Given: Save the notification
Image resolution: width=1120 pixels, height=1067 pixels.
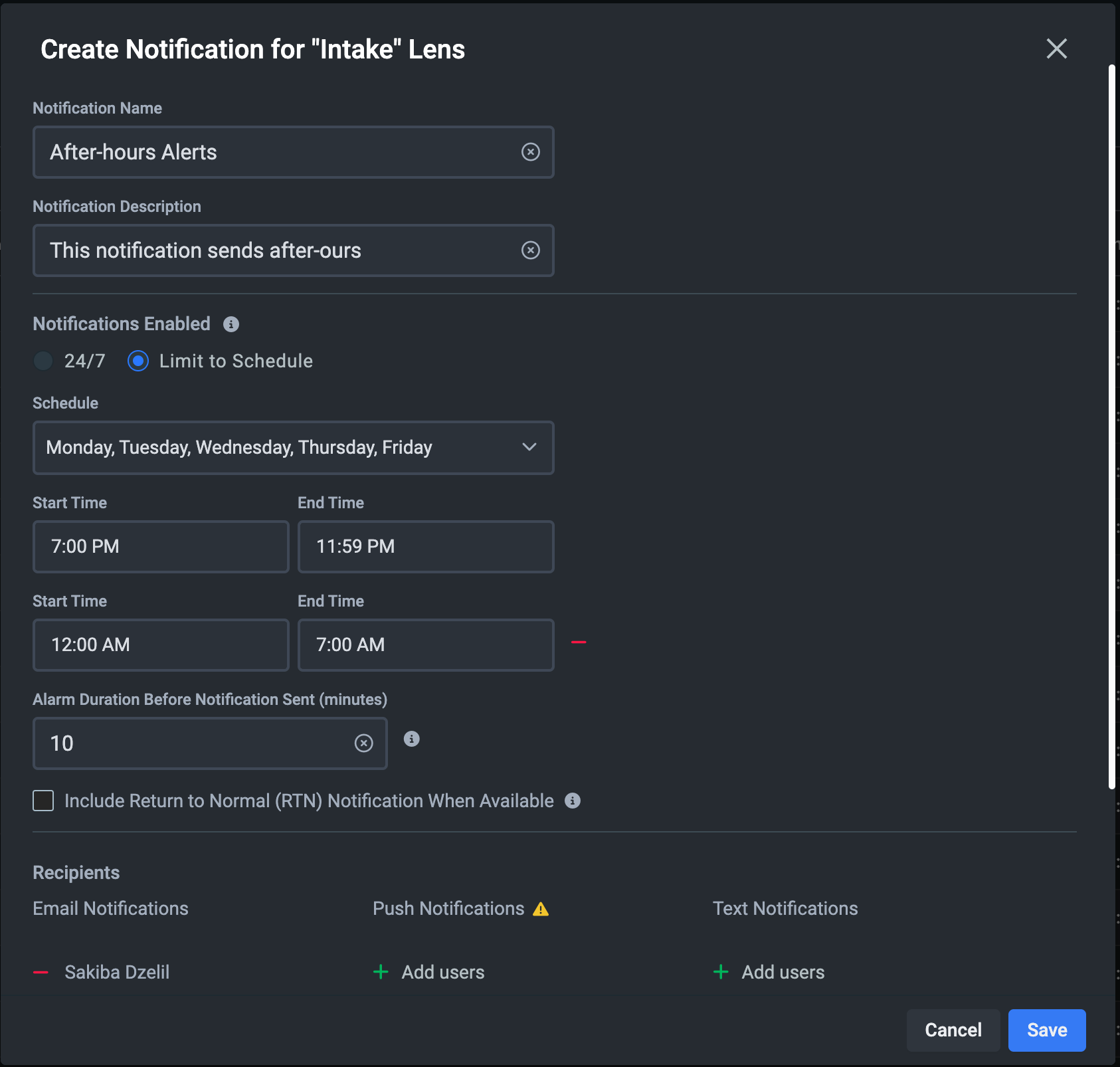Looking at the screenshot, I should (1046, 1030).
